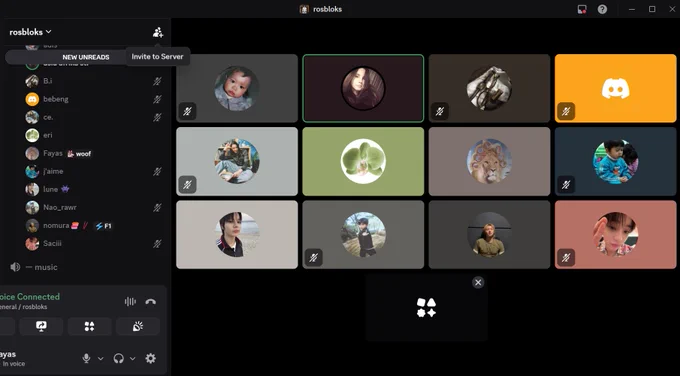This screenshot has width=680, height=376.
Task: Minimize the Discord window
Action: pos(632,9)
